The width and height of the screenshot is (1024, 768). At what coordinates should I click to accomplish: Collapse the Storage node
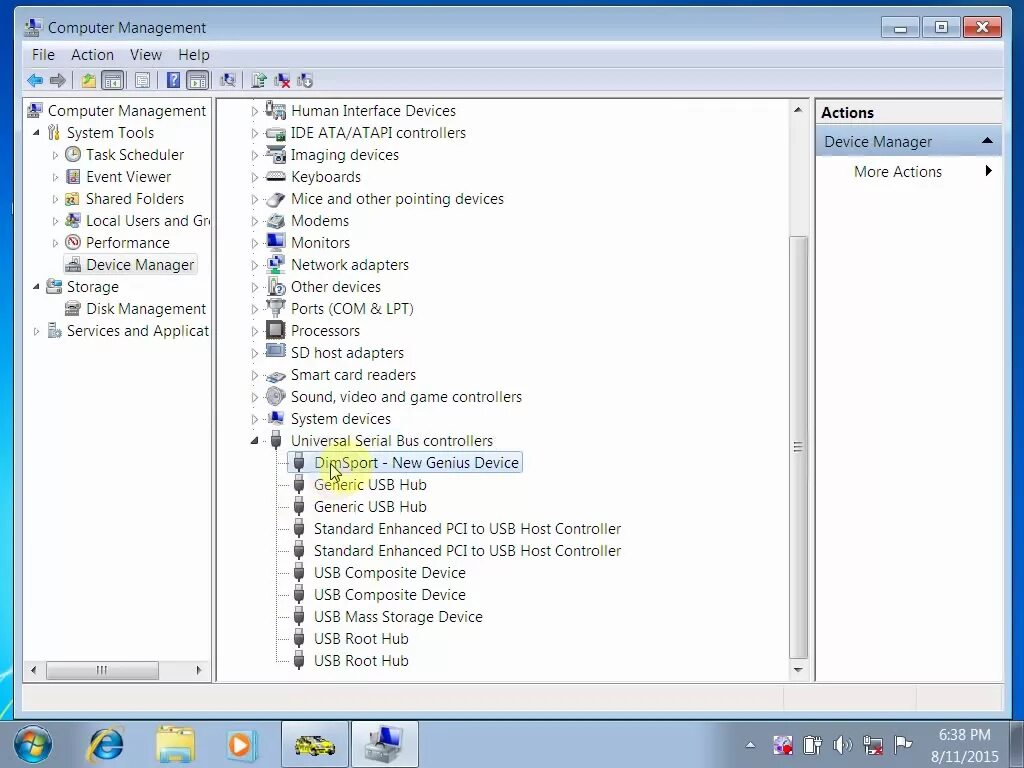[37, 287]
